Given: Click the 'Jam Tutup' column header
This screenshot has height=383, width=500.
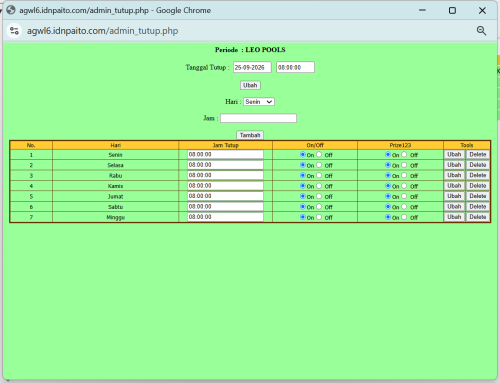Looking at the screenshot, I should pyautogui.click(x=225, y=145).
